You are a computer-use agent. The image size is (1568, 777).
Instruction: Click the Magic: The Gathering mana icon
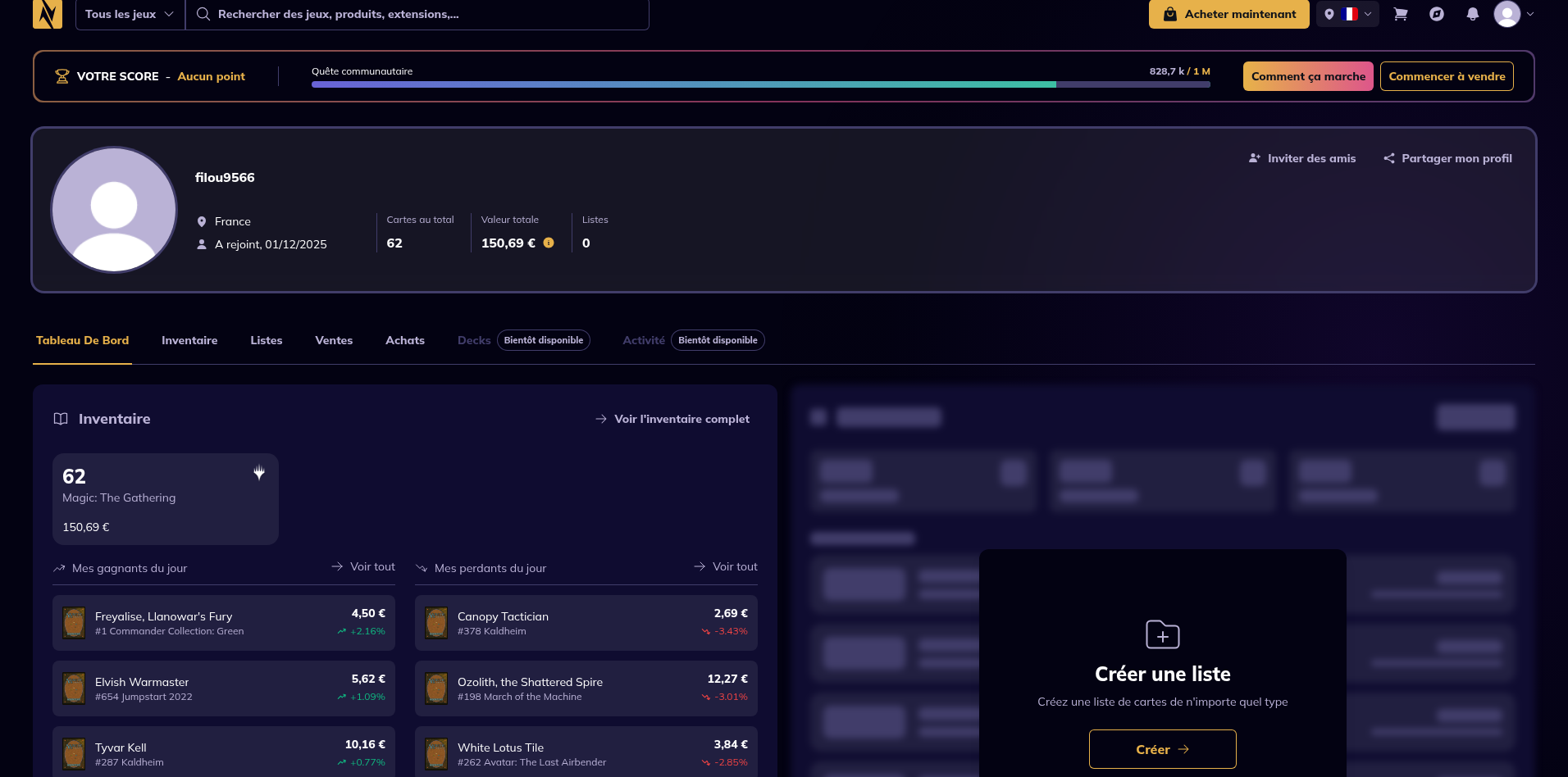(x=259, y=473)
